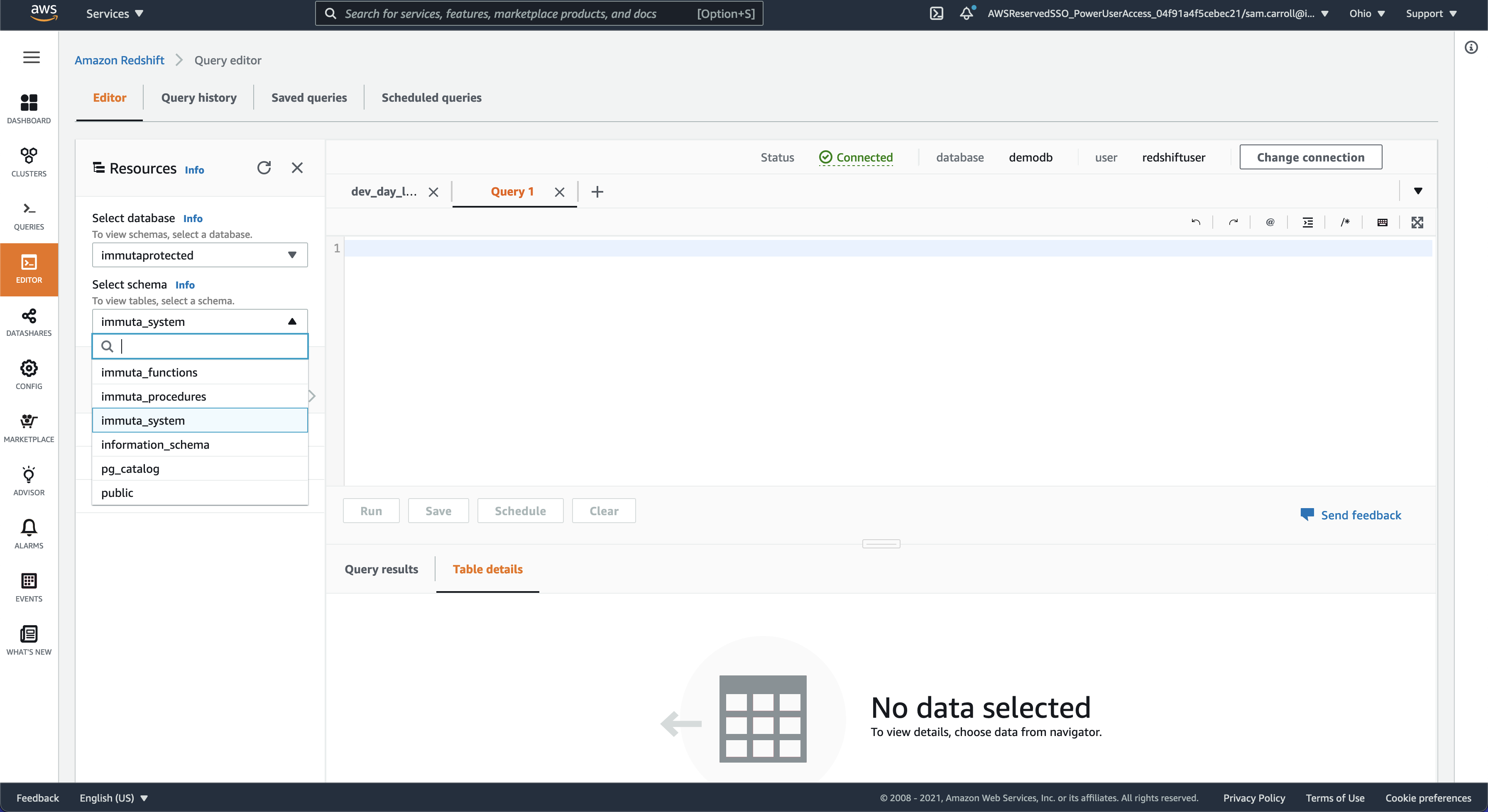
Task: Open What's New in sidebar
Action: pos(29,641)
